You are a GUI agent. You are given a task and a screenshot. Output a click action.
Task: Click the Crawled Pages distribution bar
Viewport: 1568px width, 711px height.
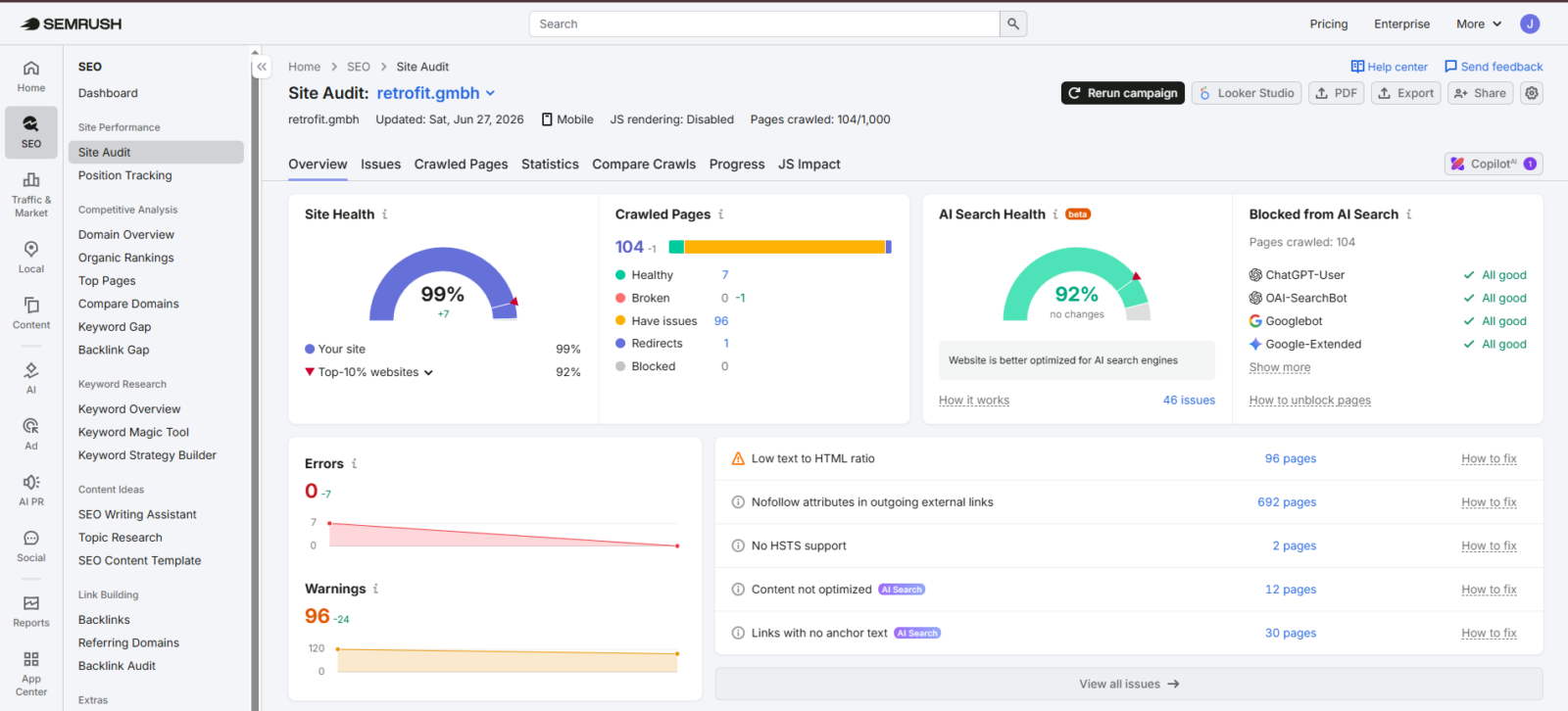coord(780,247)
